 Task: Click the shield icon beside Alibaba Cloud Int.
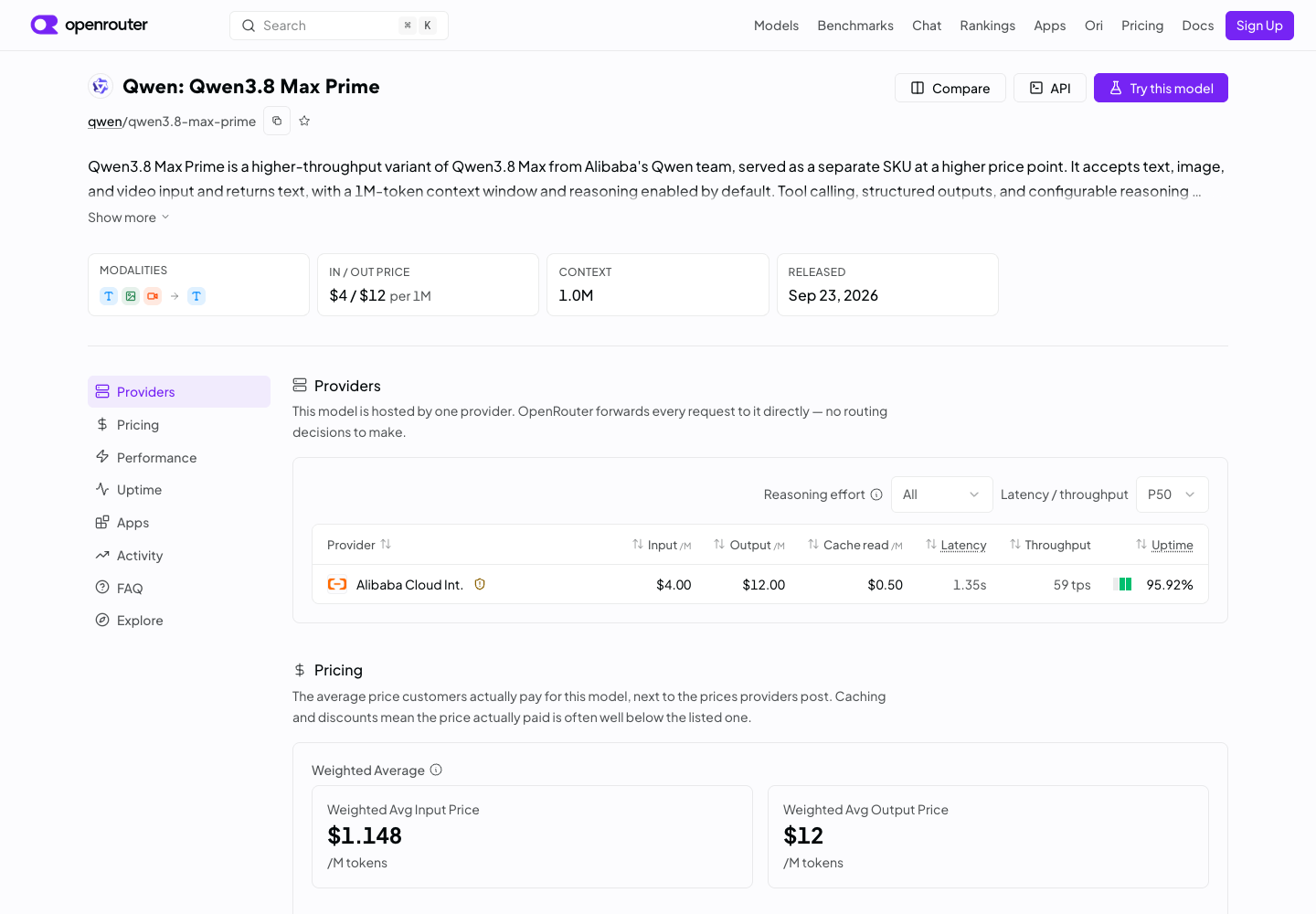pyautogui.click(x=480, y=584)
